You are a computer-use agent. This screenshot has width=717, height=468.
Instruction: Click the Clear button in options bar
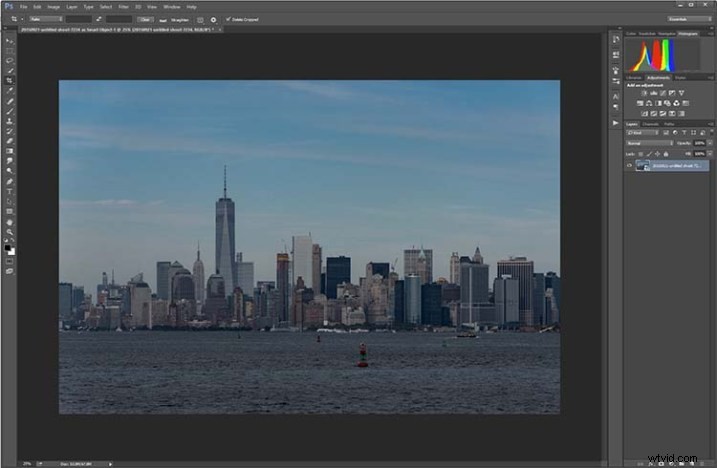145,19
